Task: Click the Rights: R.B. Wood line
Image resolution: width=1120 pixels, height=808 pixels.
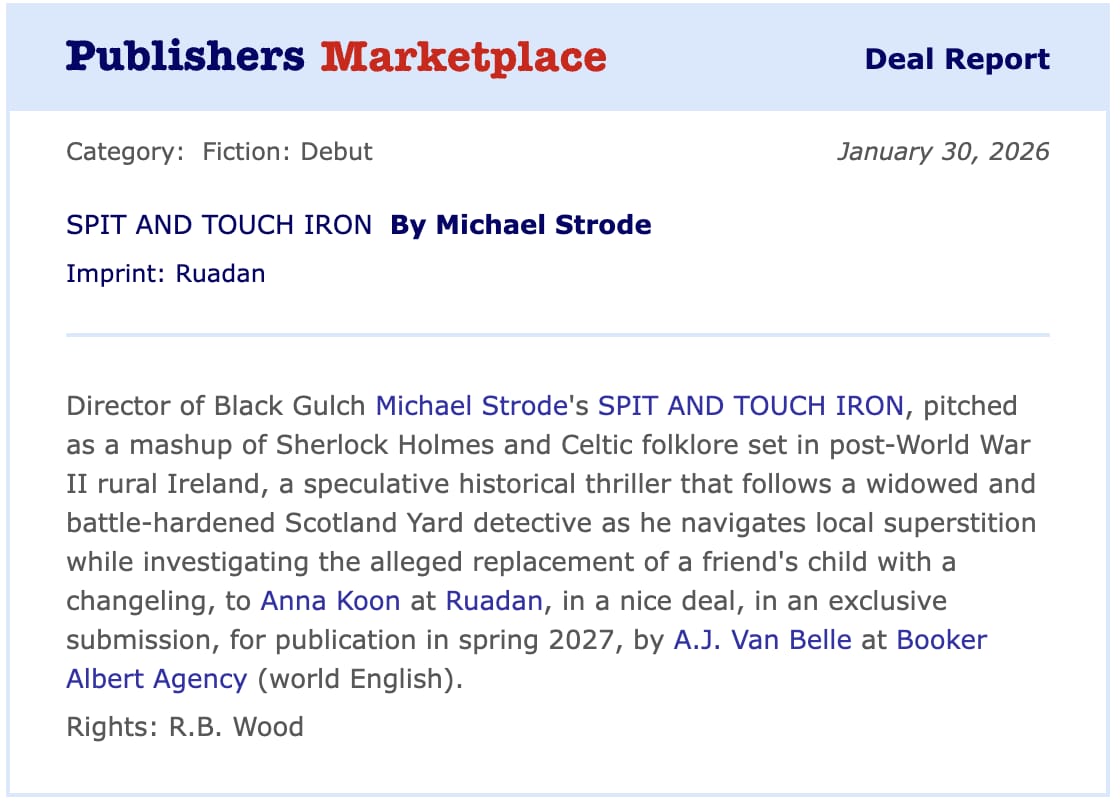Action: [185, 727]
